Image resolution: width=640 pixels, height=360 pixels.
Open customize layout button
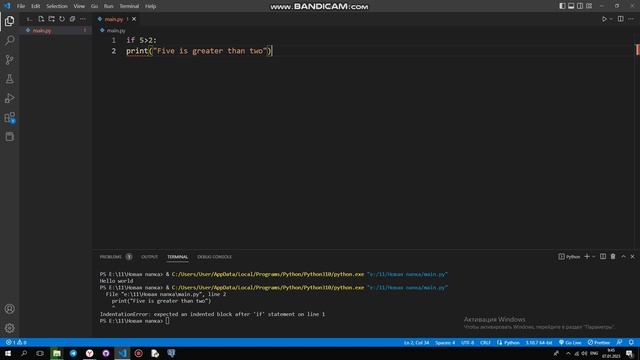[589, 6]
